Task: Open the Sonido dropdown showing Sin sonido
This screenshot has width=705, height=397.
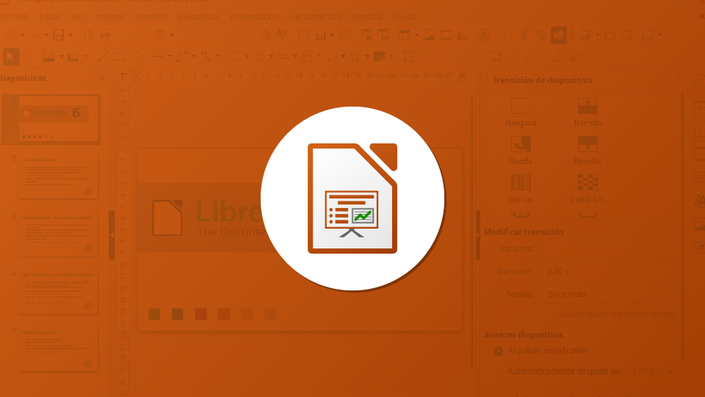Action: coord(610,294)
